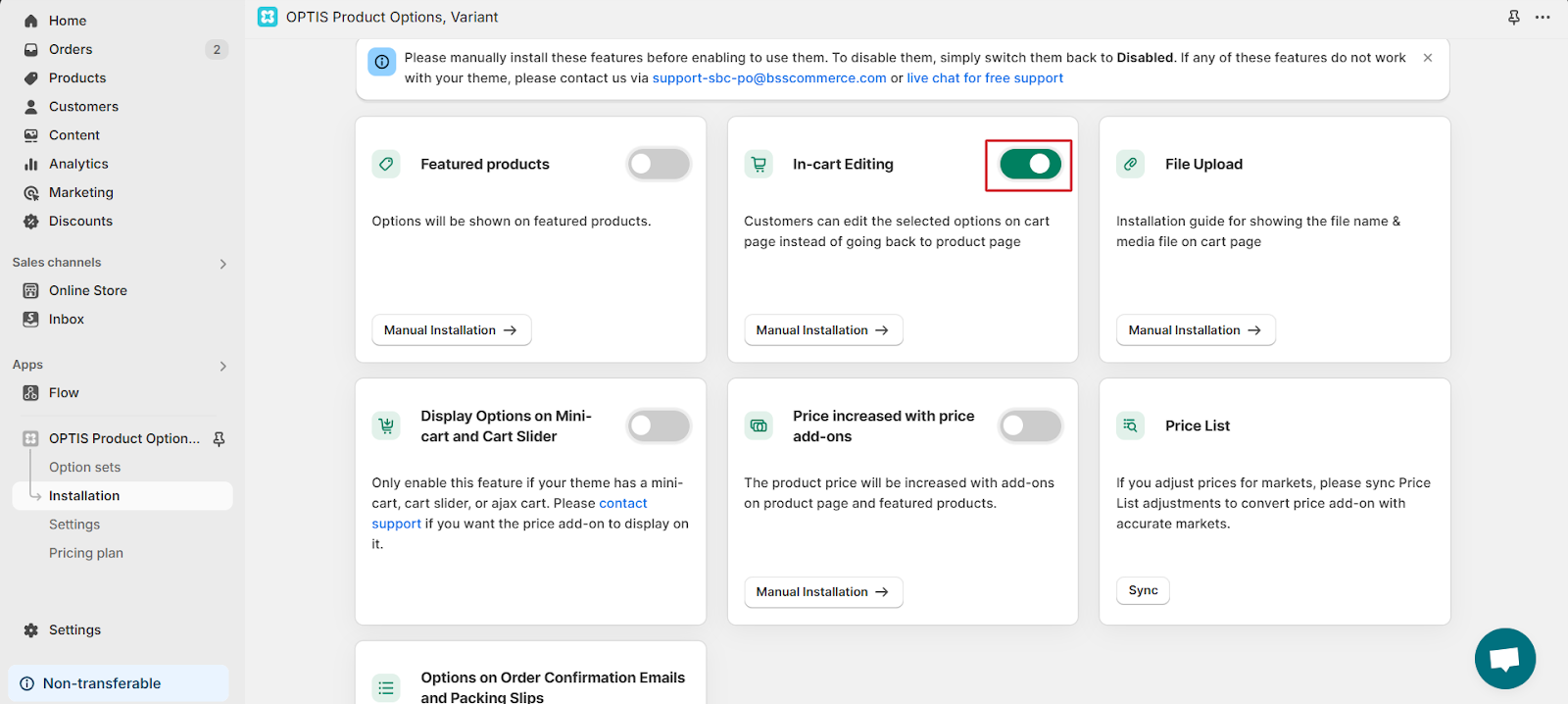Expand the Sales channels section chevron
1568x704 pixels.
click(223, 264)
